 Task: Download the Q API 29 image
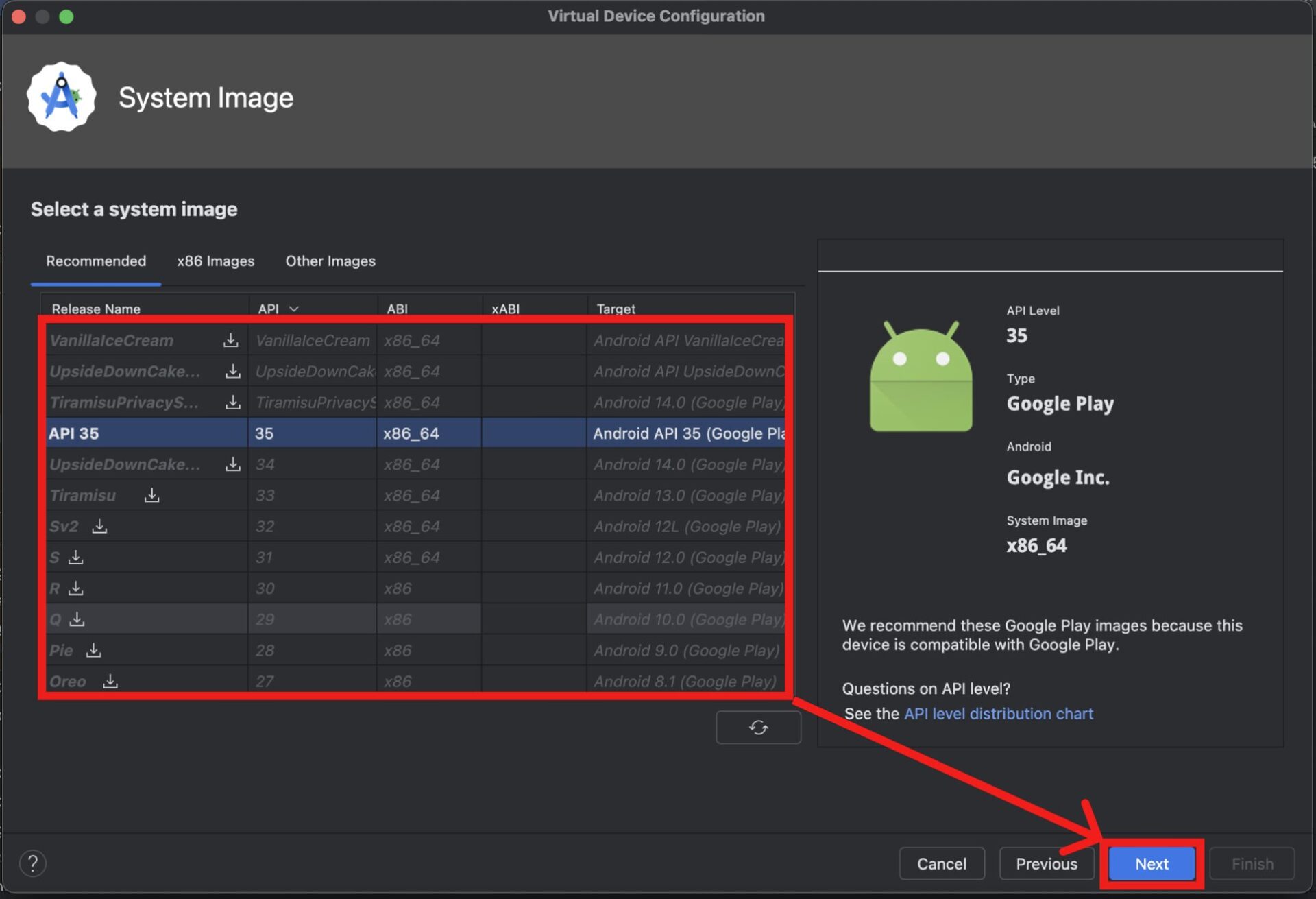tap(77, 619)
